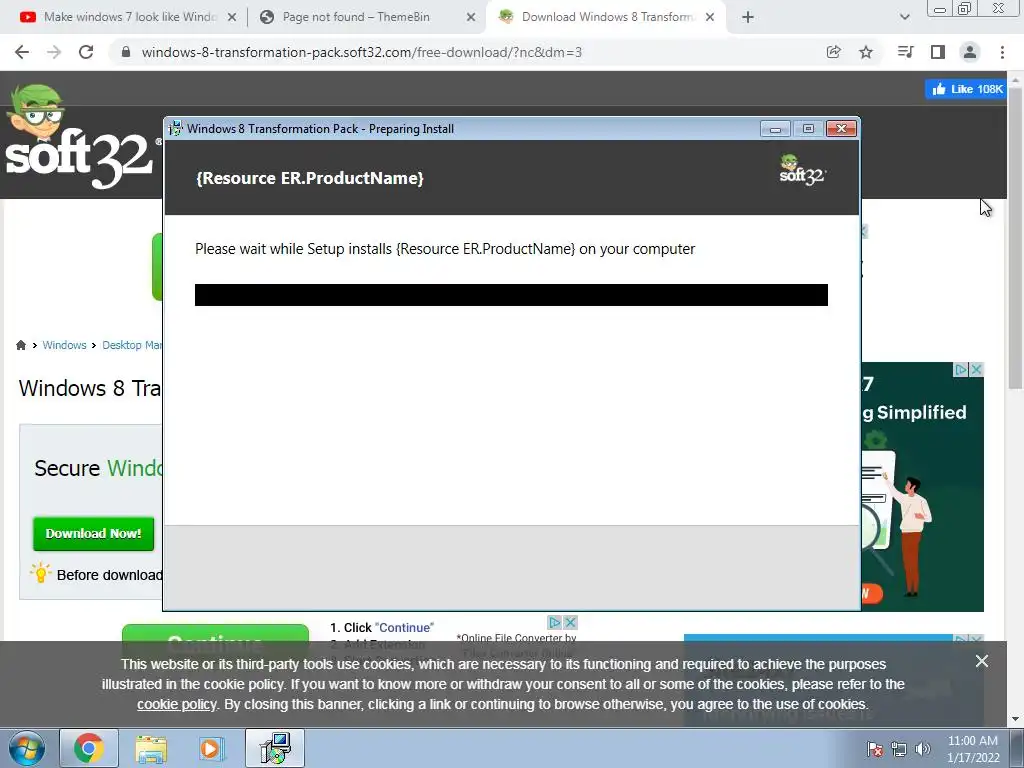Viewport: 1024px width, 768px height.
Task: Close the small Online File Converter ad
Action: coord(570,622)
